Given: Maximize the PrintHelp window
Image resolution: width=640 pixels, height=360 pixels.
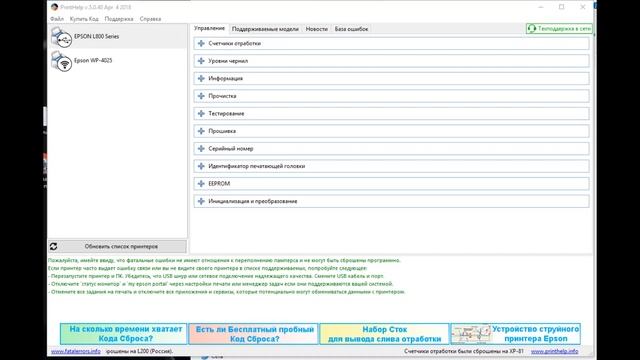Looking at the screenshot, I should click(x=562, y=7).
